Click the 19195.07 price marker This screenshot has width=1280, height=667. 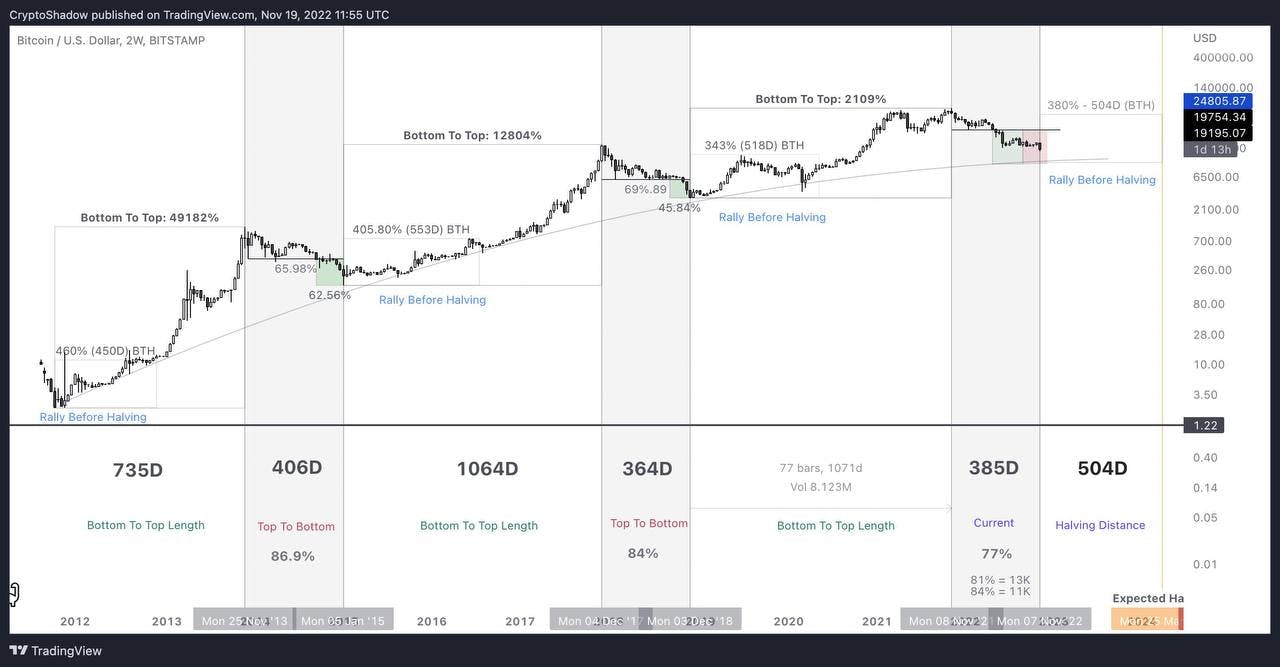[1219, 131]
